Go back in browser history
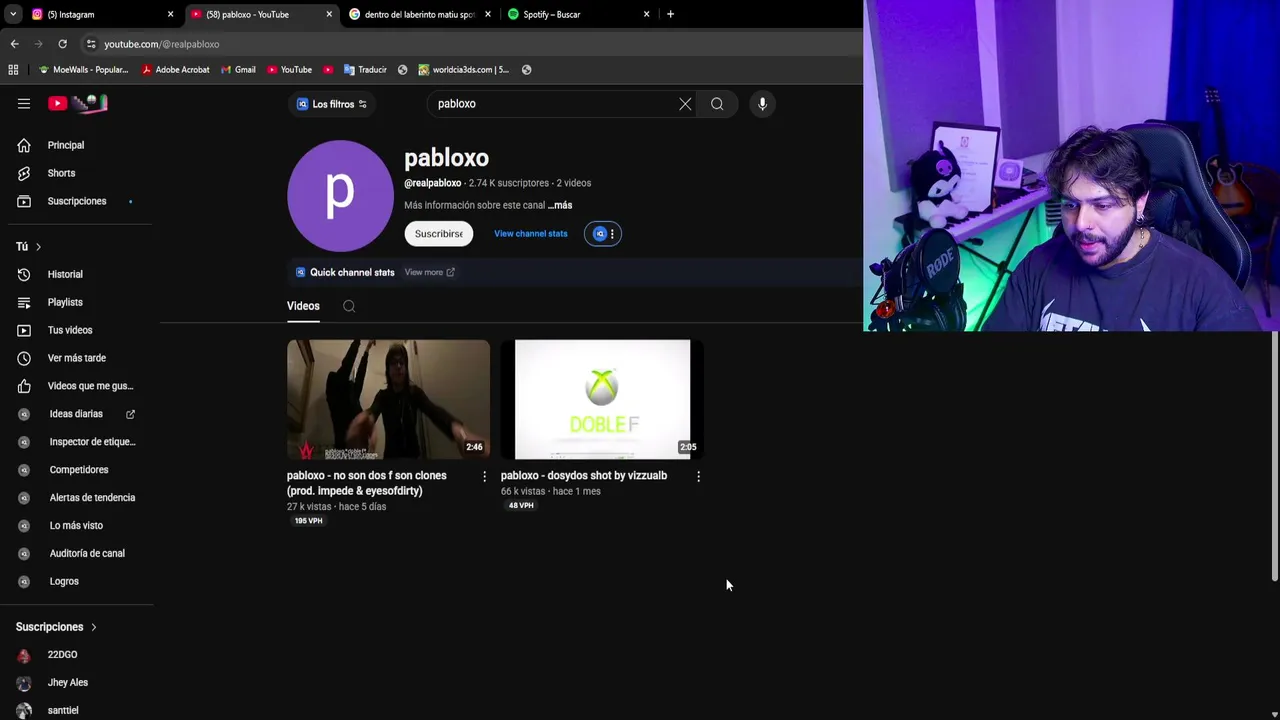 (x=14, y=44)
